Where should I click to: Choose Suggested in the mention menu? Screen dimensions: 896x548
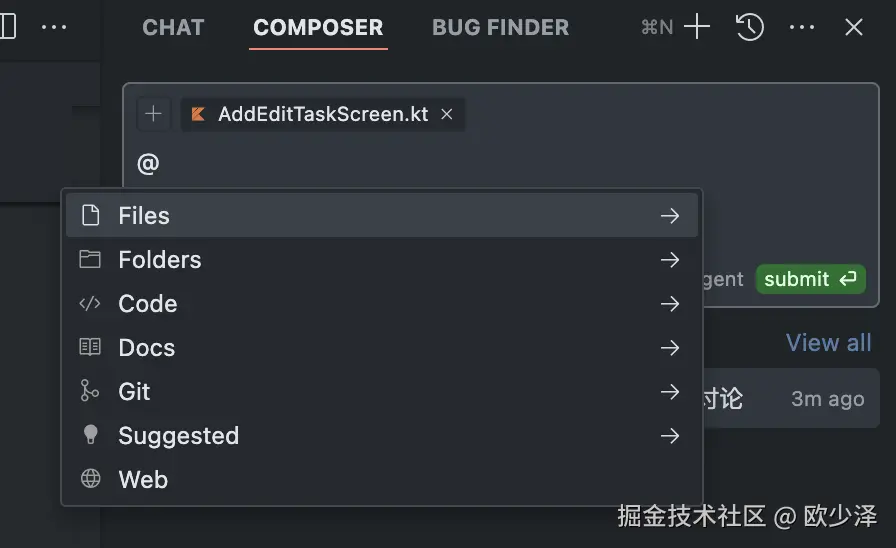coord(178,435)
